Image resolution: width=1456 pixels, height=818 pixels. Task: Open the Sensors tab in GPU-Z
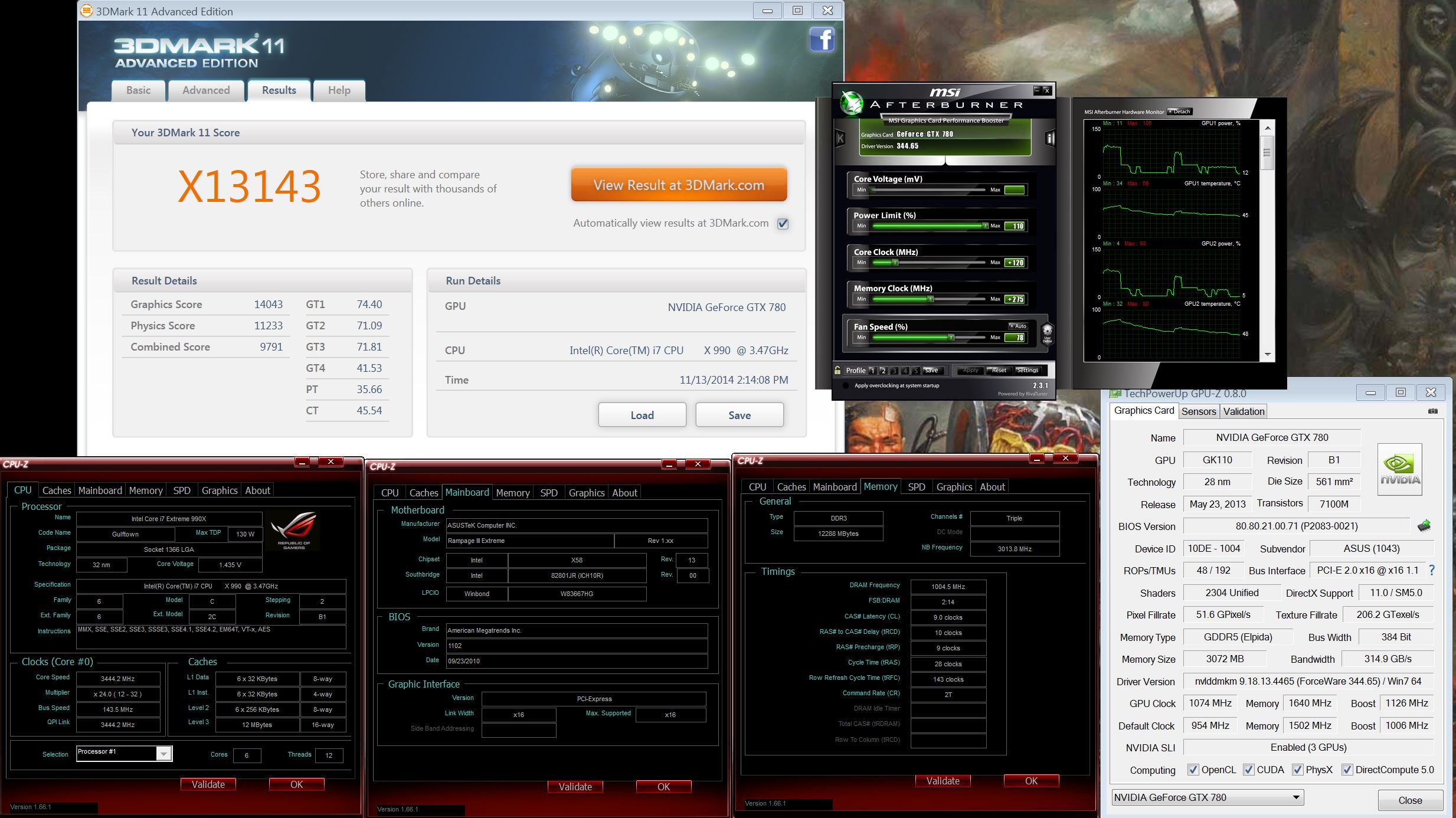pyautogui.click(x=1199, y=411)
